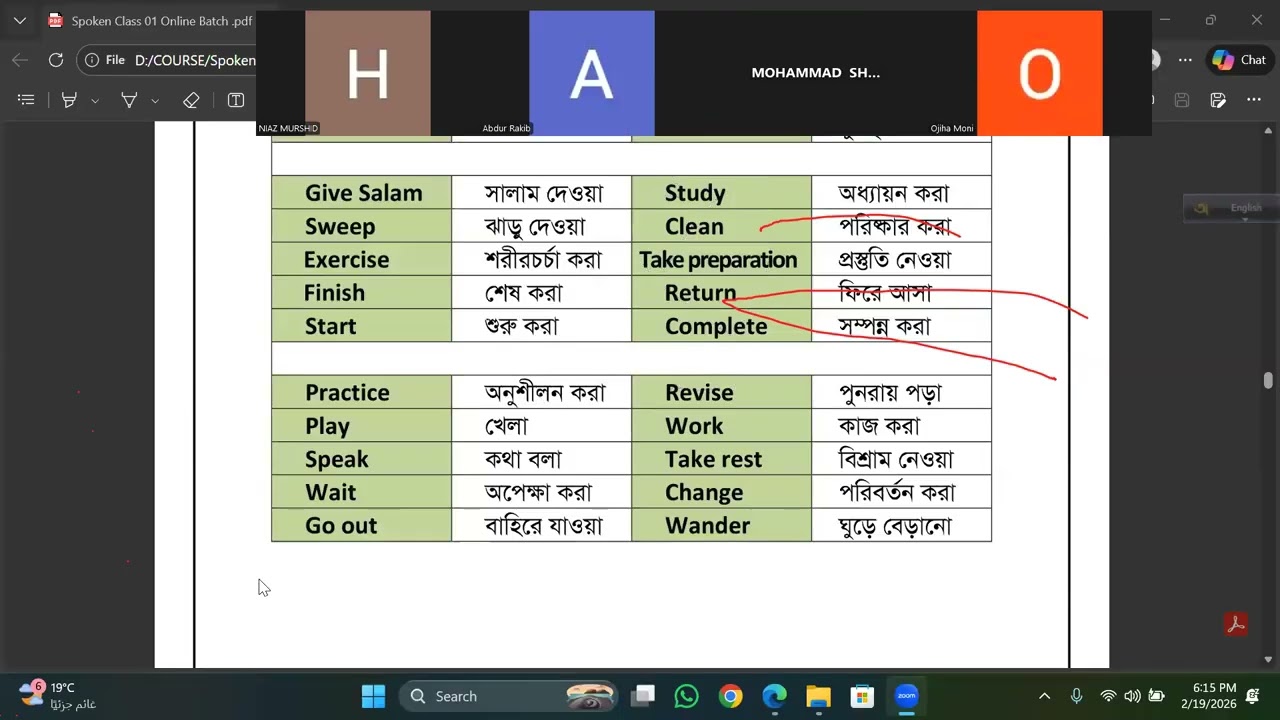Image resolution: width=1280 pixels, height=720 pixels.
Task: Click the word 'Give Salam' in table
Action: pos(364,193)
